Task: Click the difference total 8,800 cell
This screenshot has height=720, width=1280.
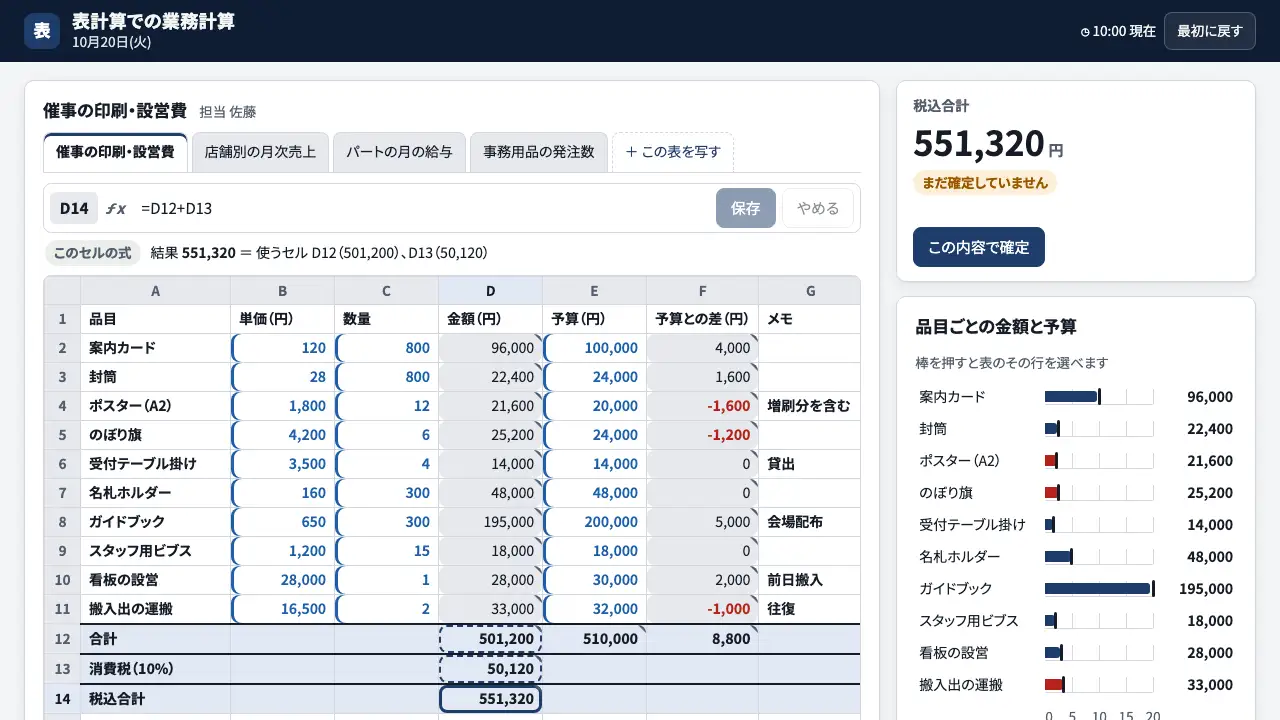Action: (x=703, y=639)
